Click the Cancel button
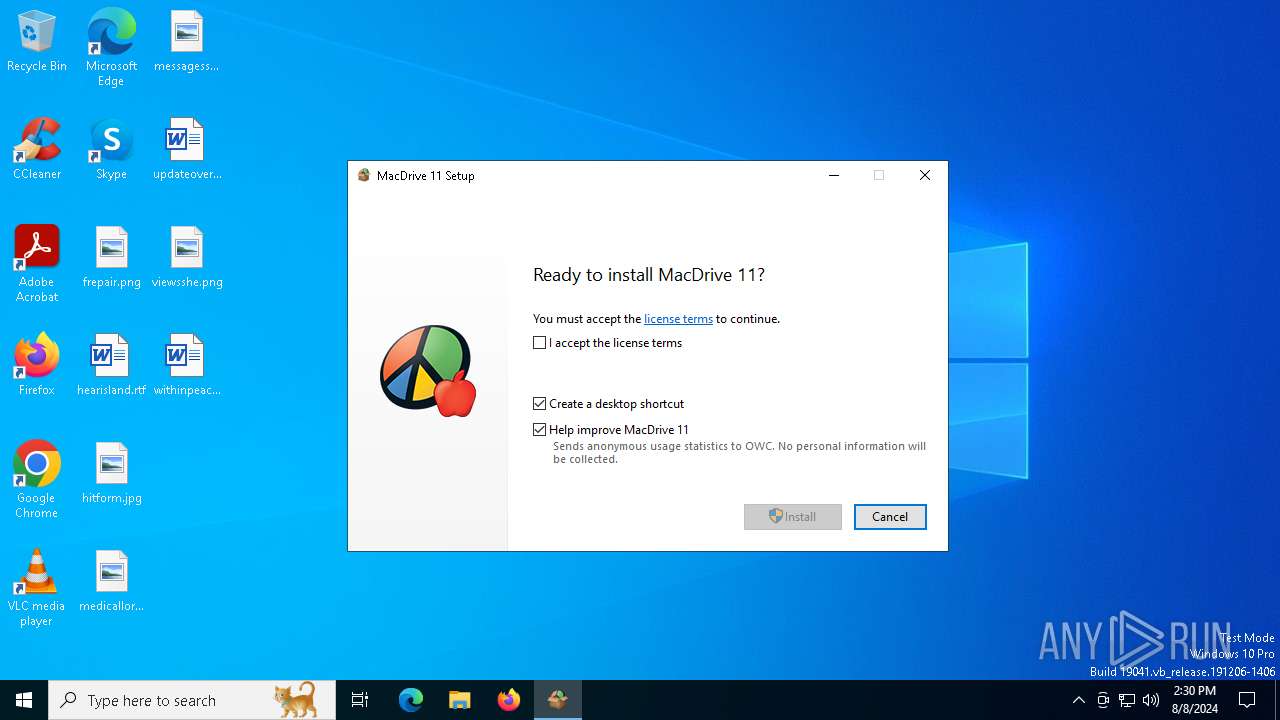The image size is (1280, 720). coord(890,517)
